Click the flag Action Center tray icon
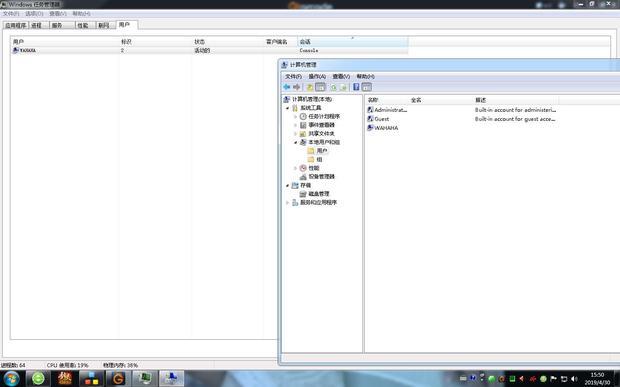Image resolution: width=620 pixels, height=387 pixels. (x=554, y=379)
